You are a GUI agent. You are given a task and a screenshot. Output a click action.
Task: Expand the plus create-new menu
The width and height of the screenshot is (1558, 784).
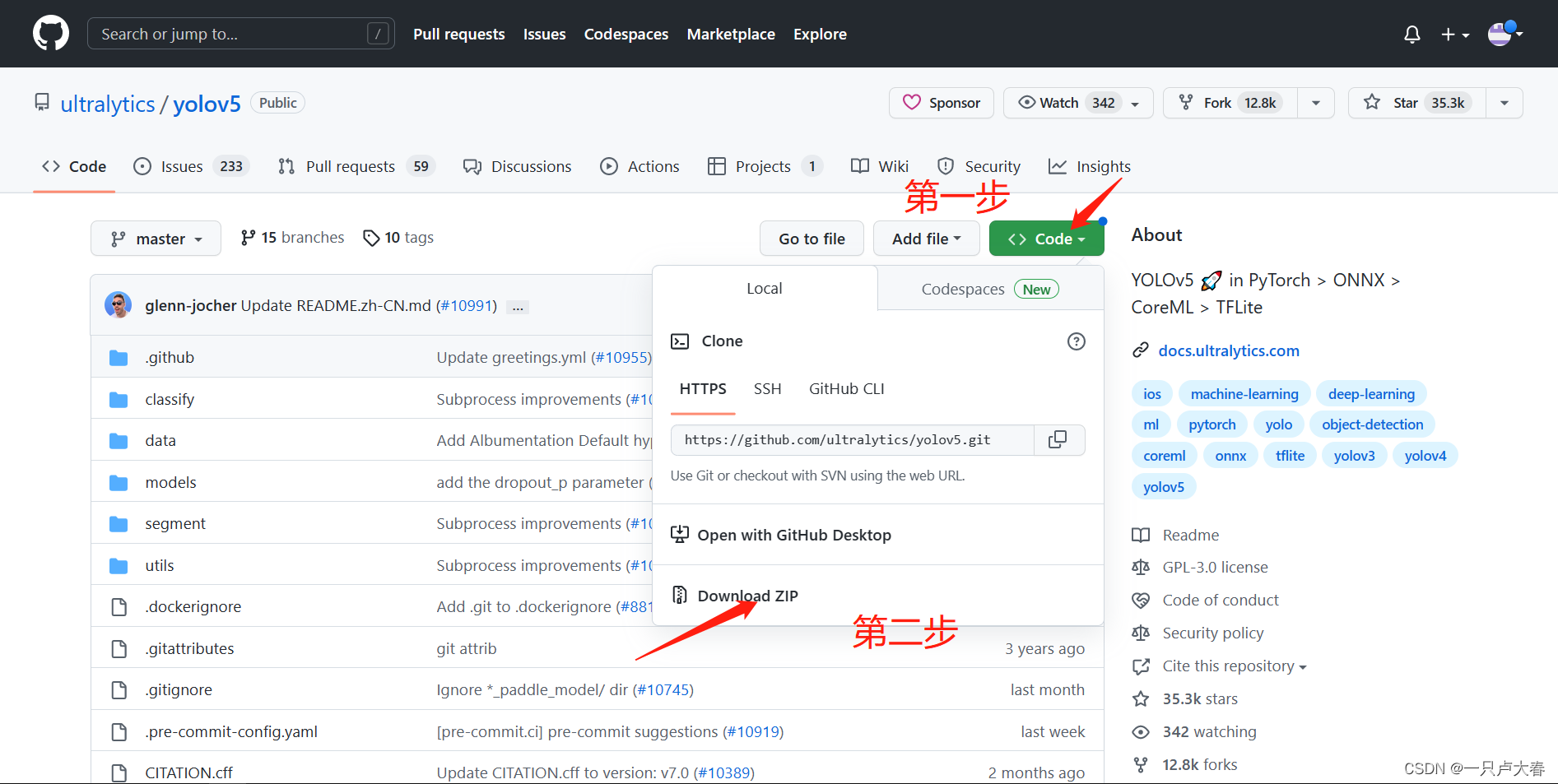tap(1455, 35)
